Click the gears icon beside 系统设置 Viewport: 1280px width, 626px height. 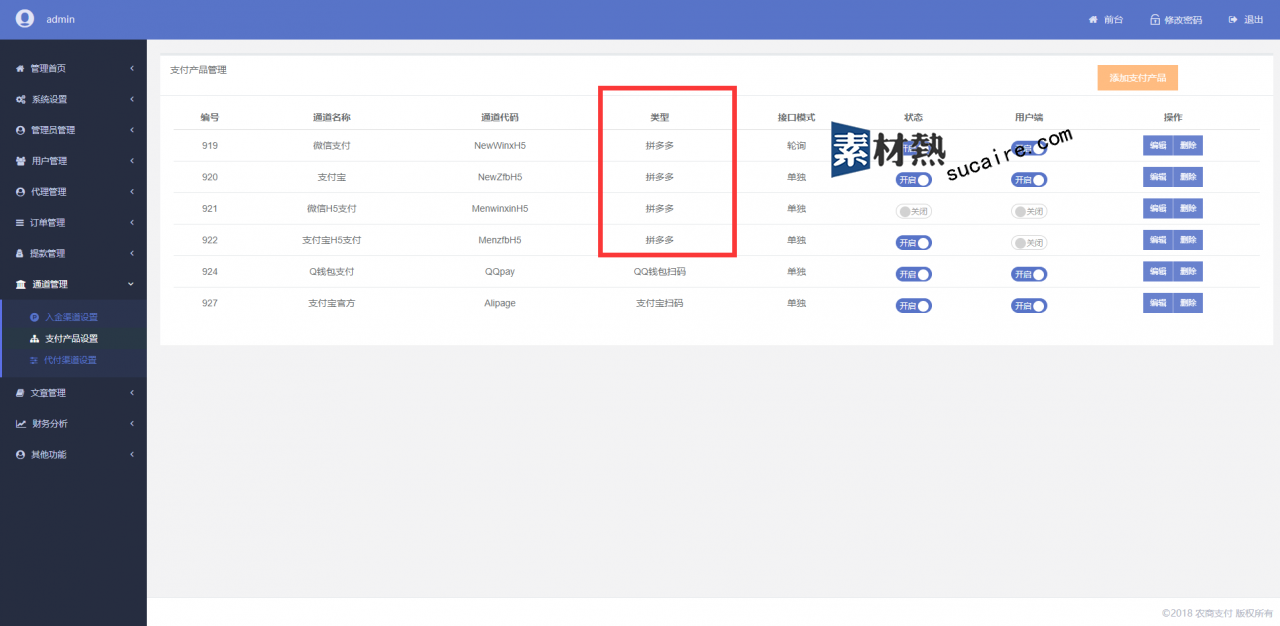point(21,100)
